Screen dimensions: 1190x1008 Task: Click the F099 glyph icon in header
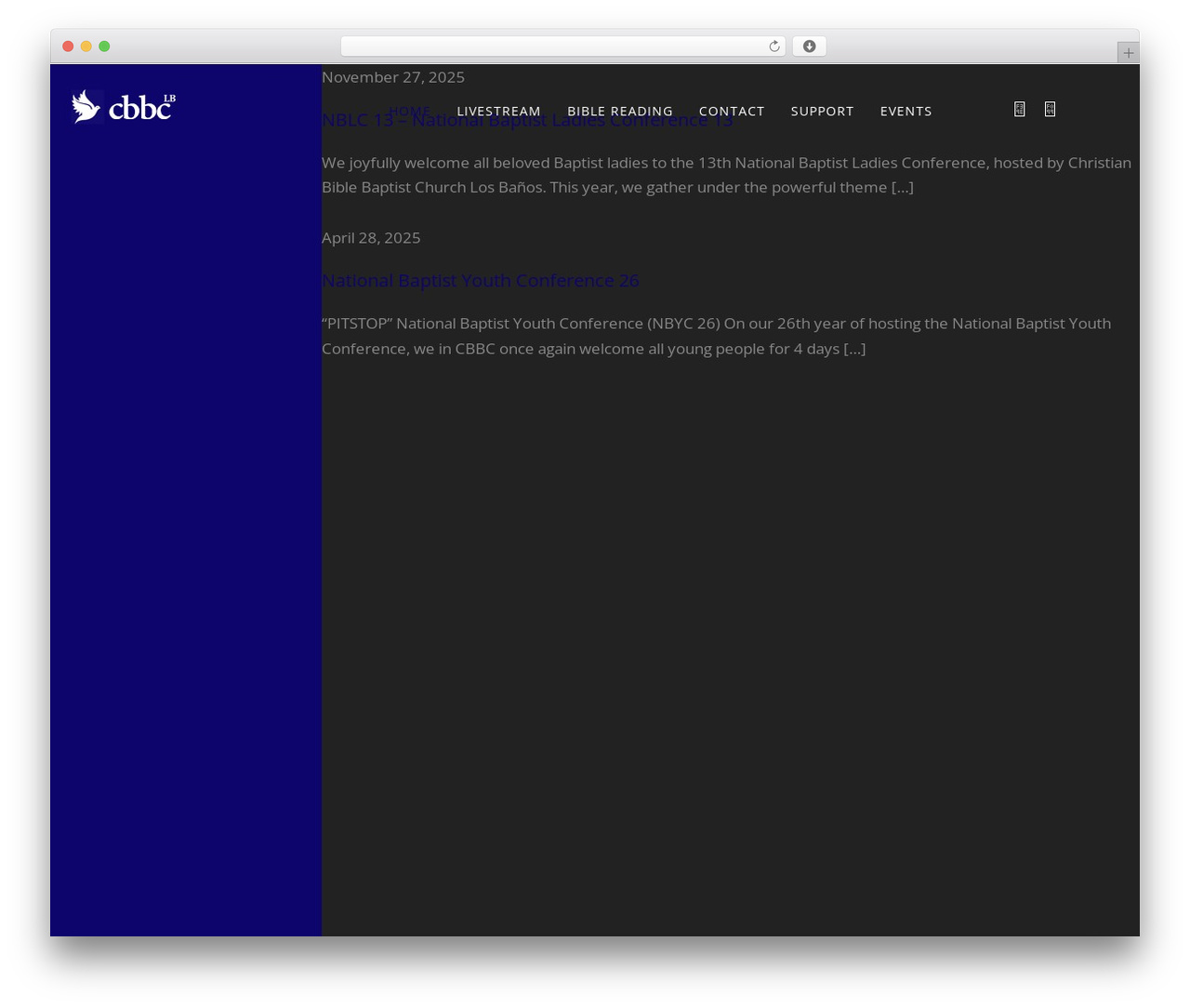tap(1050, 109)
